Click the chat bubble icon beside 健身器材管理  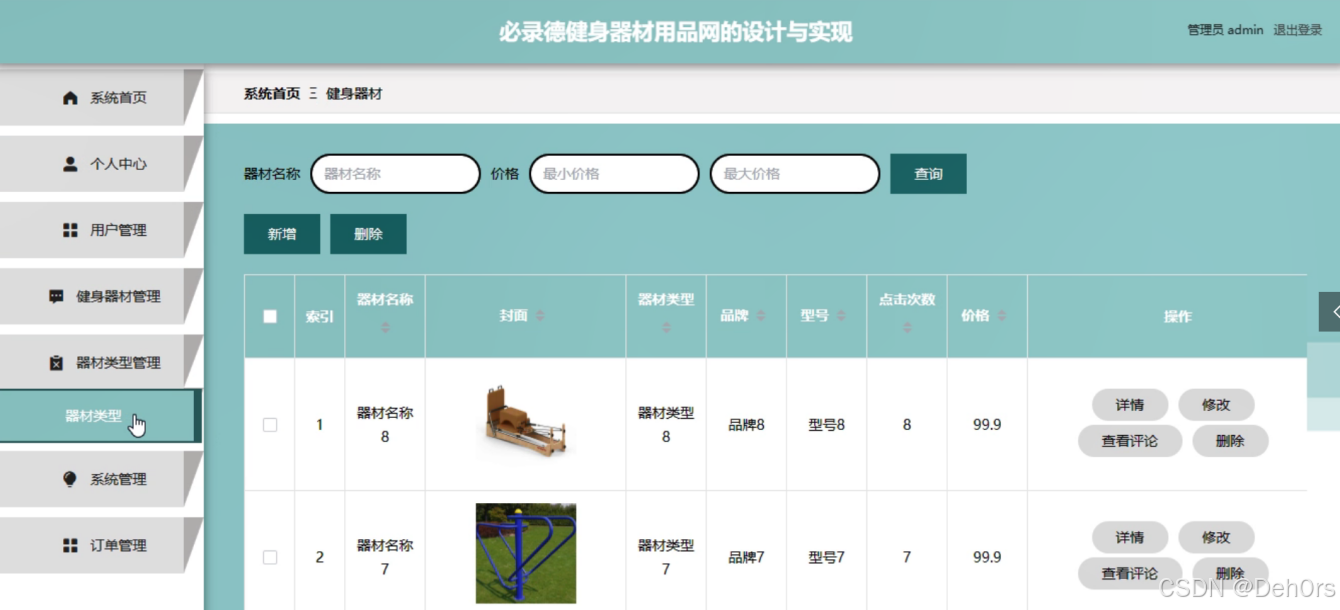coord(57,297)
